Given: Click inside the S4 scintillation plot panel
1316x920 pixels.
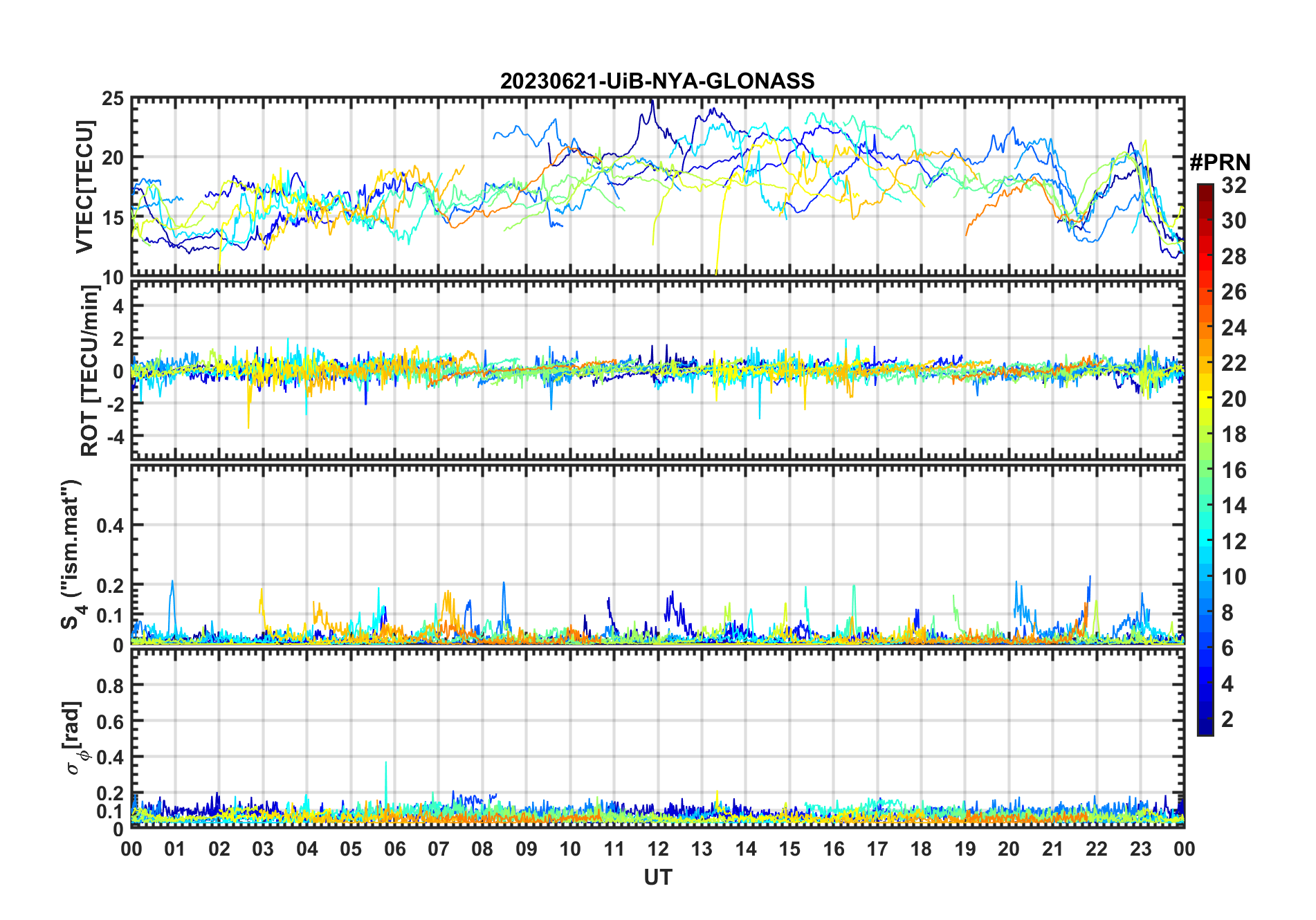Looking at the screenshot, I should pos(657,554).
